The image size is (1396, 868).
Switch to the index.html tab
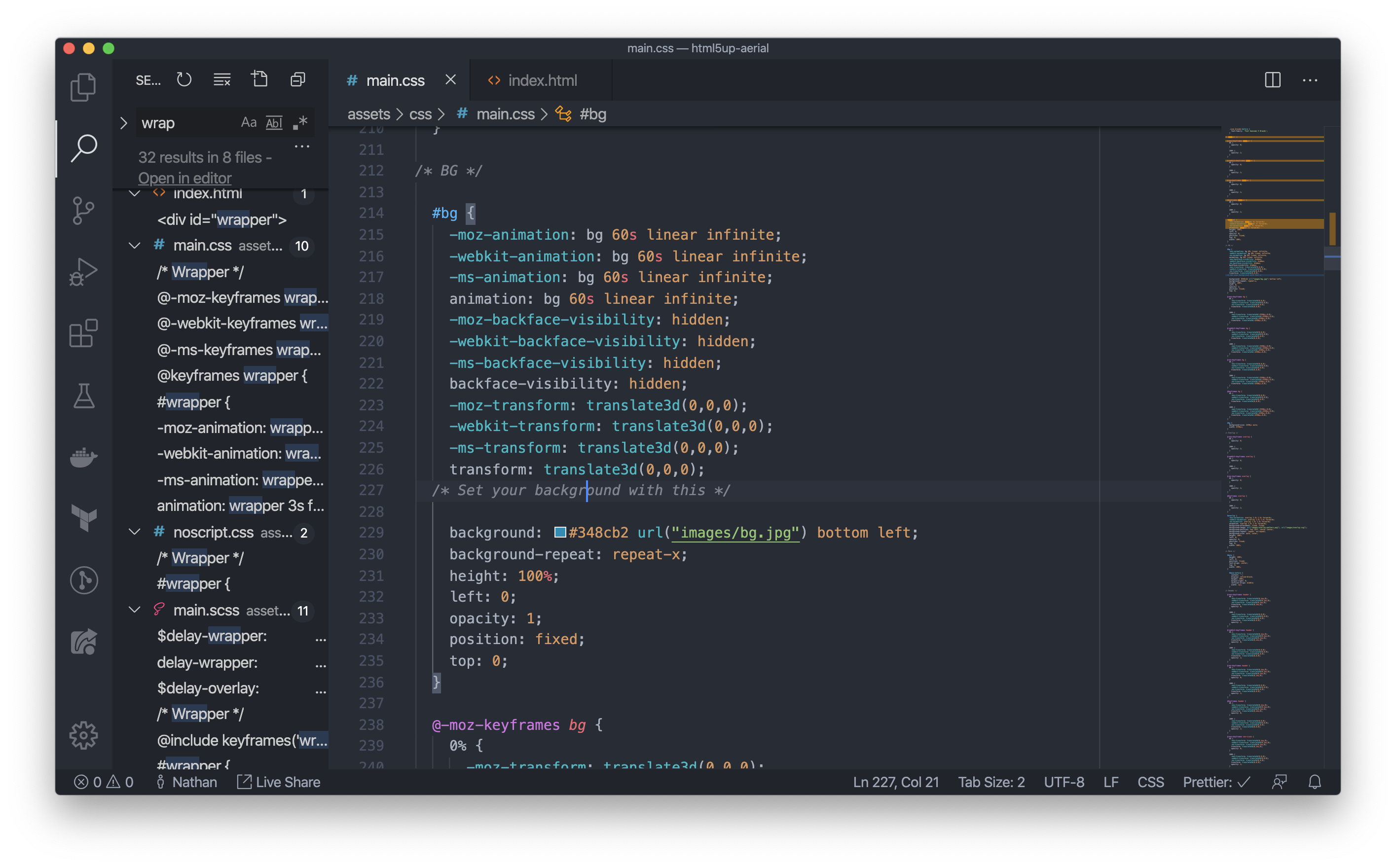[x=541, y=80]
